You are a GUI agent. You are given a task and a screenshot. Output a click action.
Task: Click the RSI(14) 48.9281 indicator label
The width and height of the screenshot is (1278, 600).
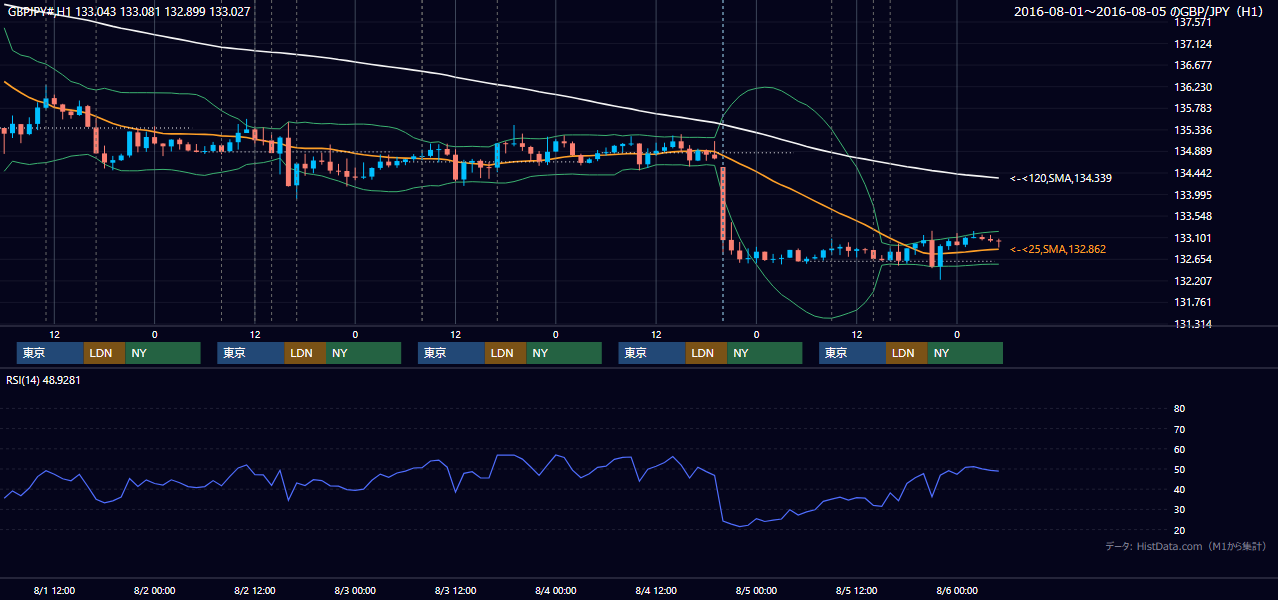(43, 380)
